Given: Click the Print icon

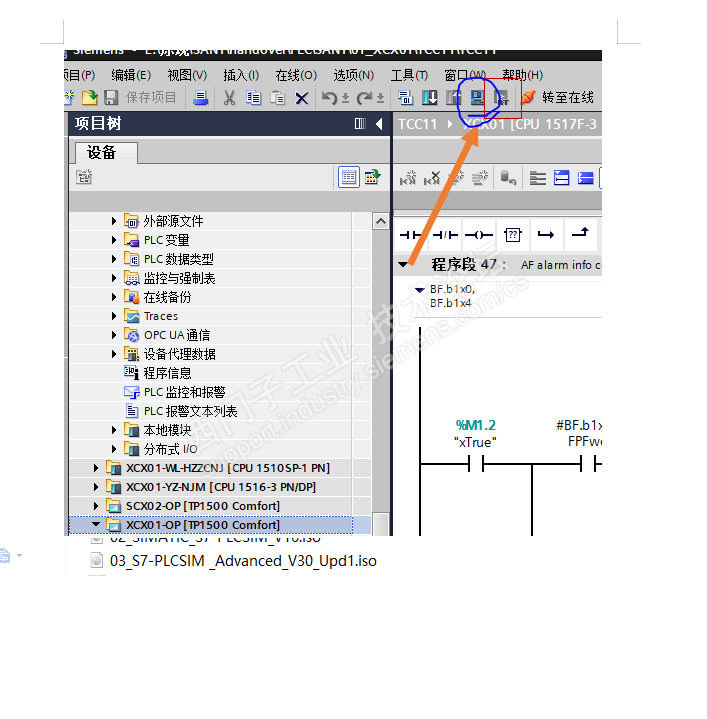Looking at the screenshot, I should pos(200,97).
